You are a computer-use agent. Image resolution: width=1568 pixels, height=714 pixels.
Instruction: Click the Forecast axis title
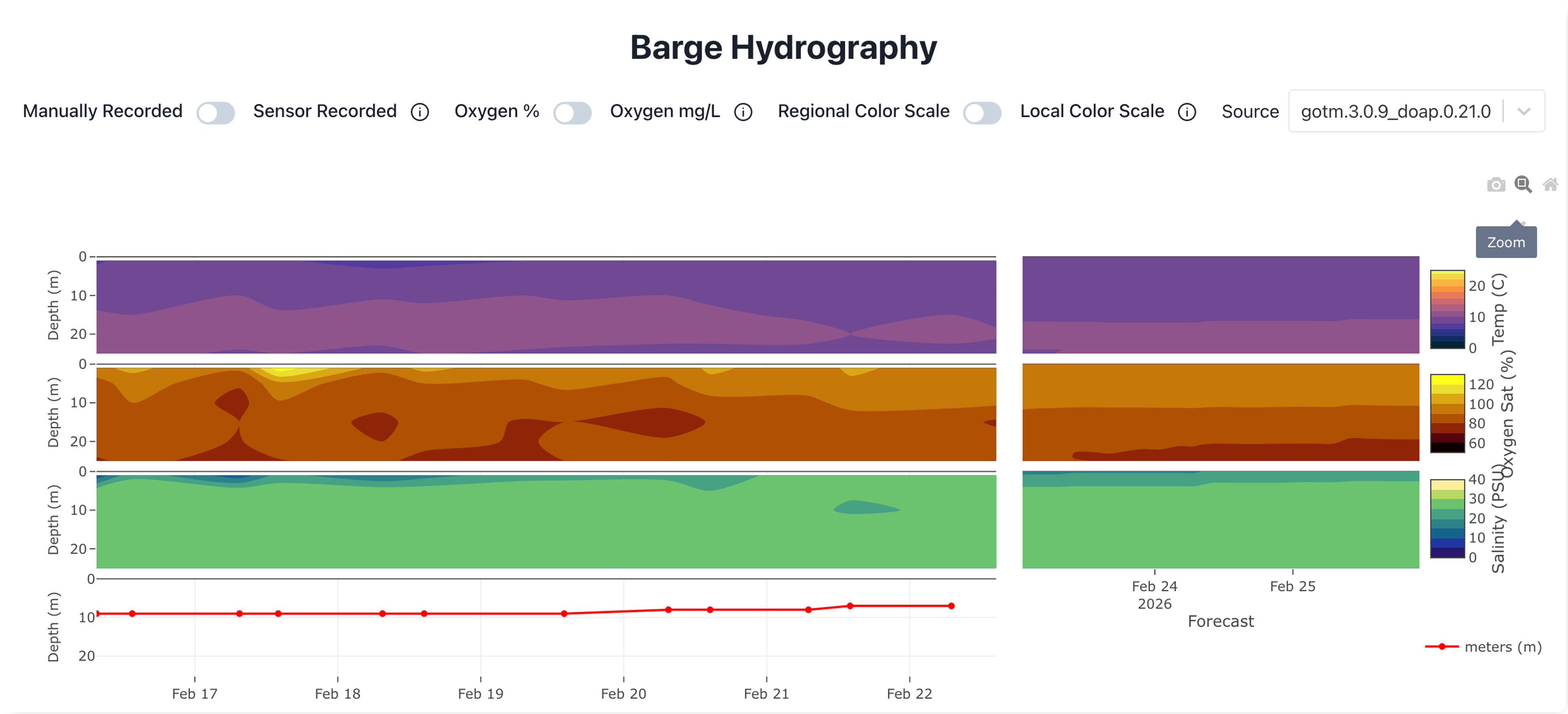point(1220,622)
